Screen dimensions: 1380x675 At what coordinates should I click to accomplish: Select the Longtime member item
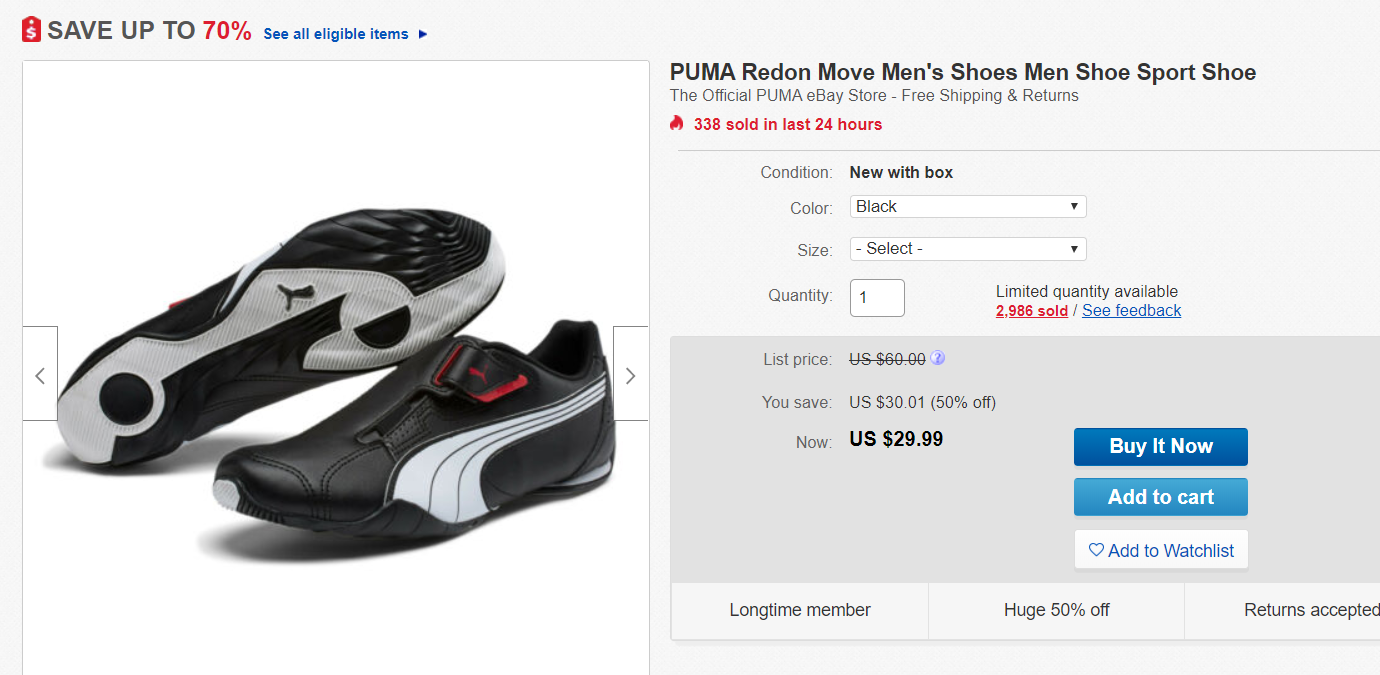[x=800, y=610]
